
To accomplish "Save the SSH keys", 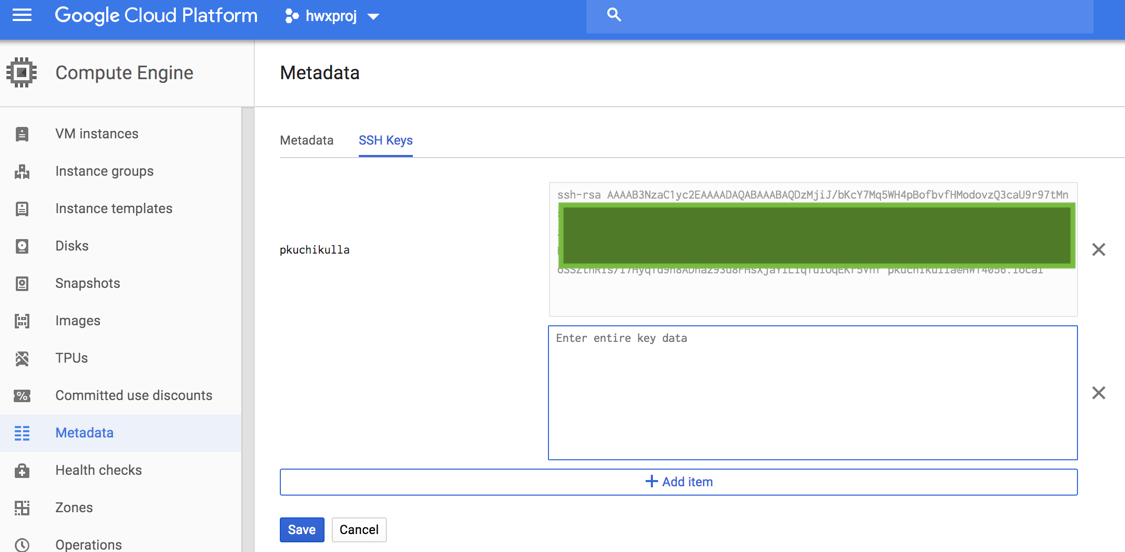I will click(x=302, y=530).
